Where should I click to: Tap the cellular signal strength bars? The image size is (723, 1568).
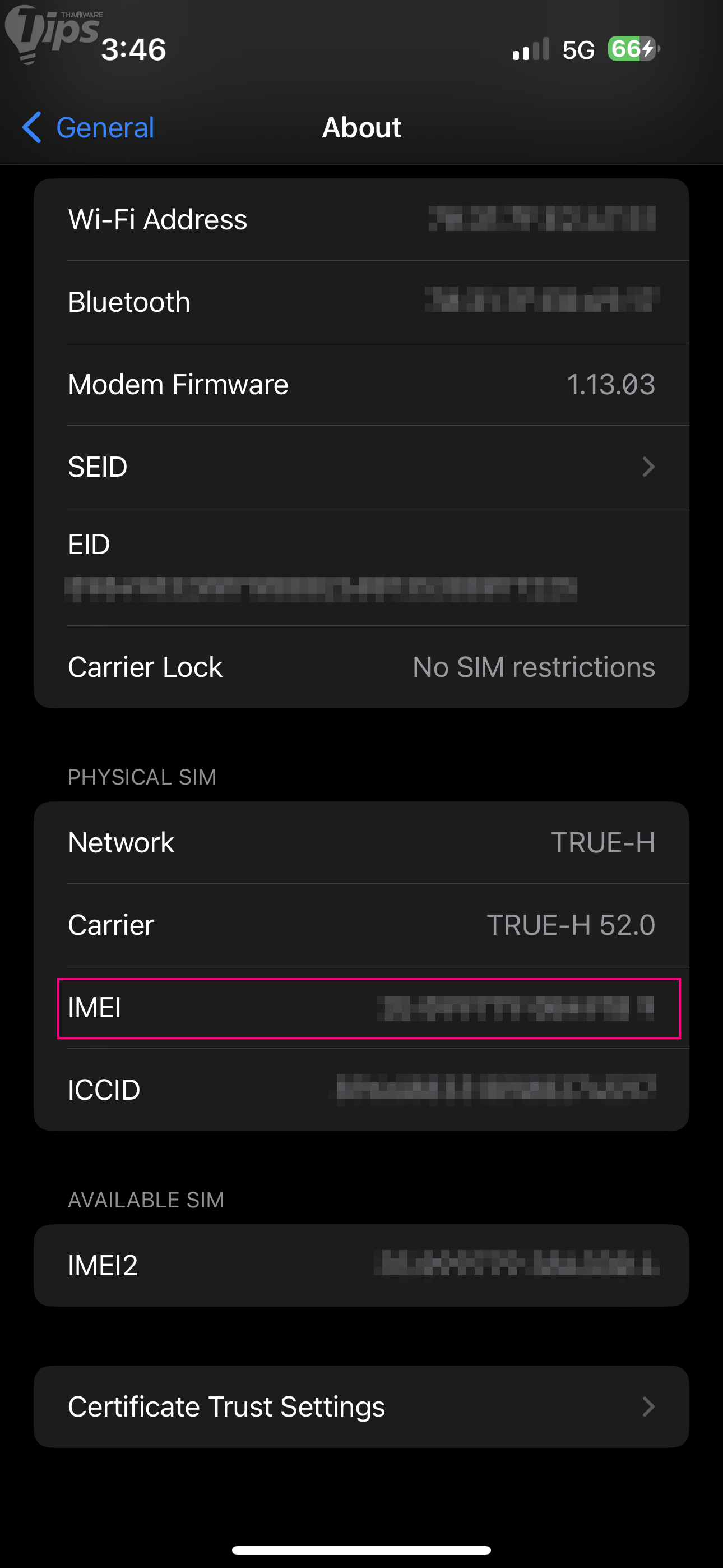coord(531,49)
